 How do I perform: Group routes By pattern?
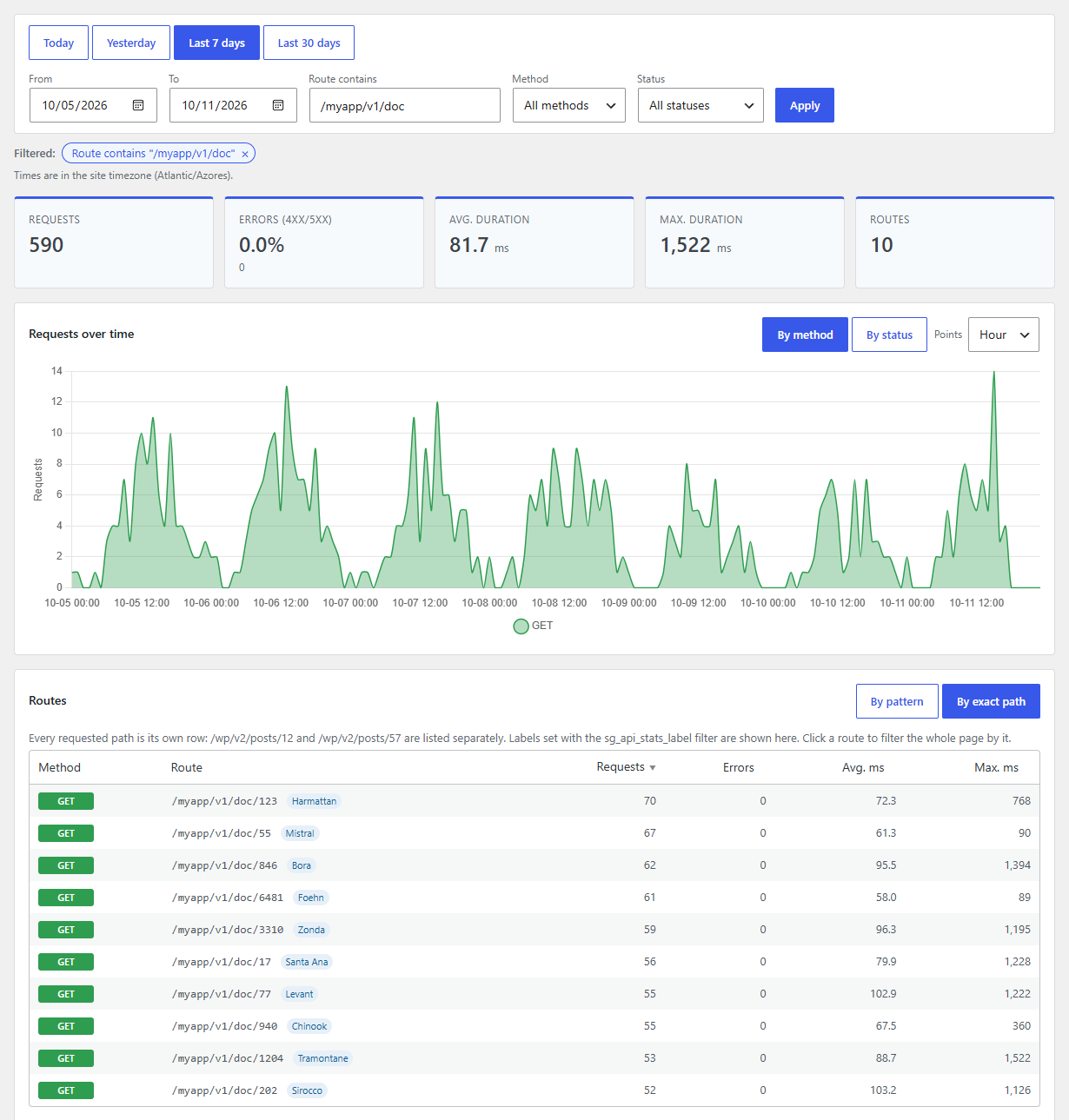coord(897,701)
